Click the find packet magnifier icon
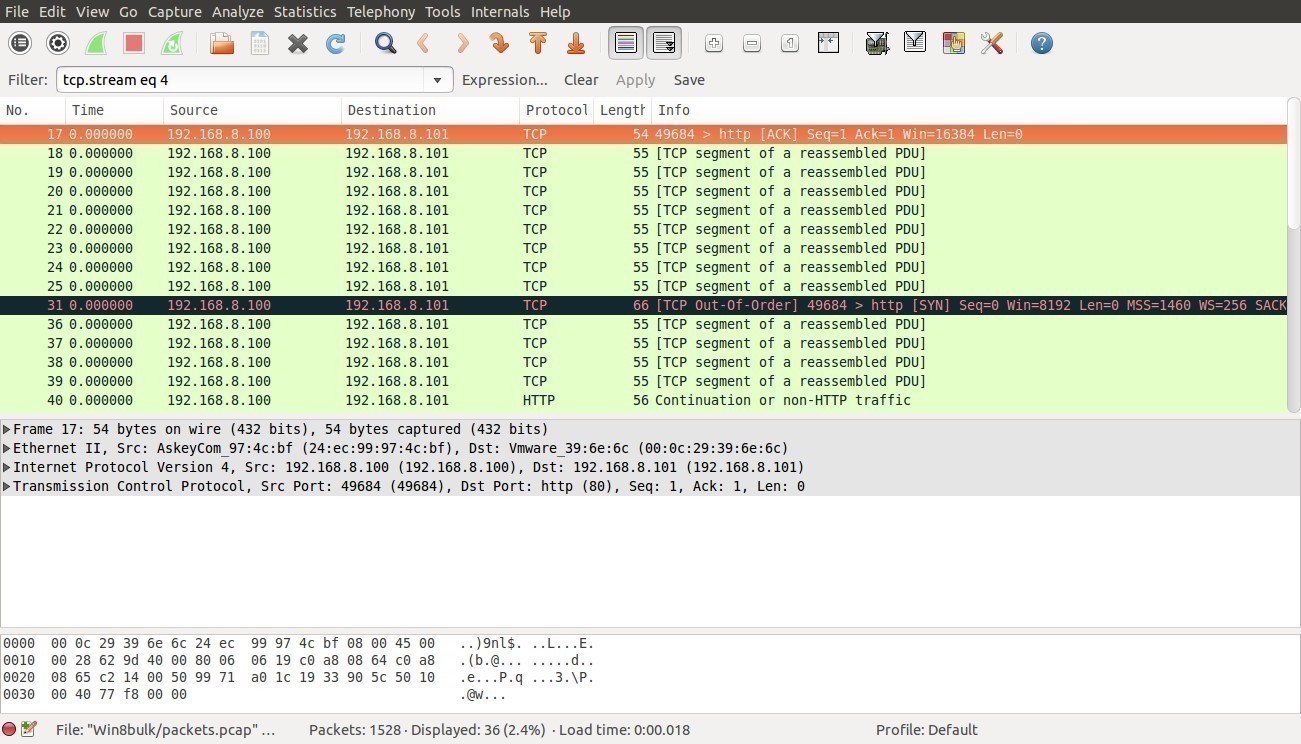1301x744 pixels. pos(385,43)
